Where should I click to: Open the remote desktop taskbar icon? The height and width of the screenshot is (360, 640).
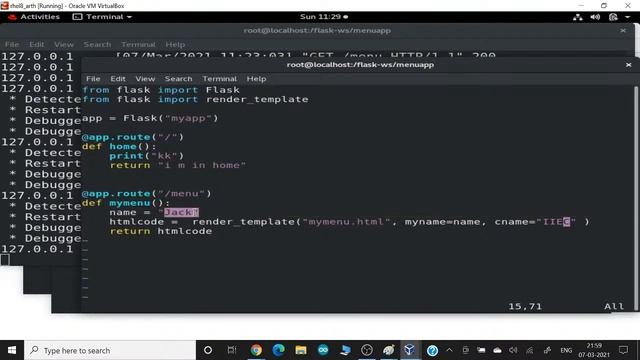click(x=345, y=350)
